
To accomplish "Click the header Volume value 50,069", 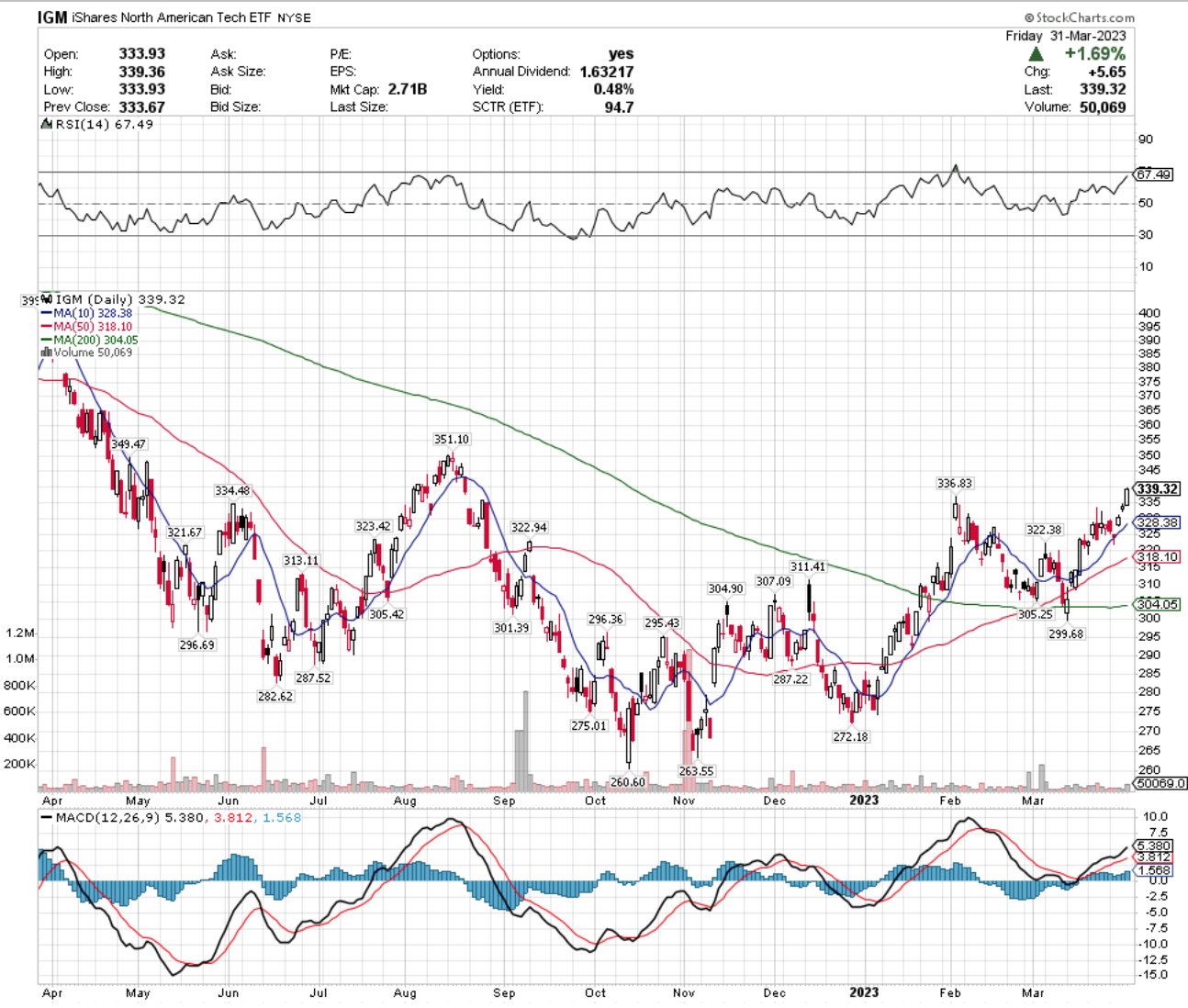I will [x=1103, y=106].
